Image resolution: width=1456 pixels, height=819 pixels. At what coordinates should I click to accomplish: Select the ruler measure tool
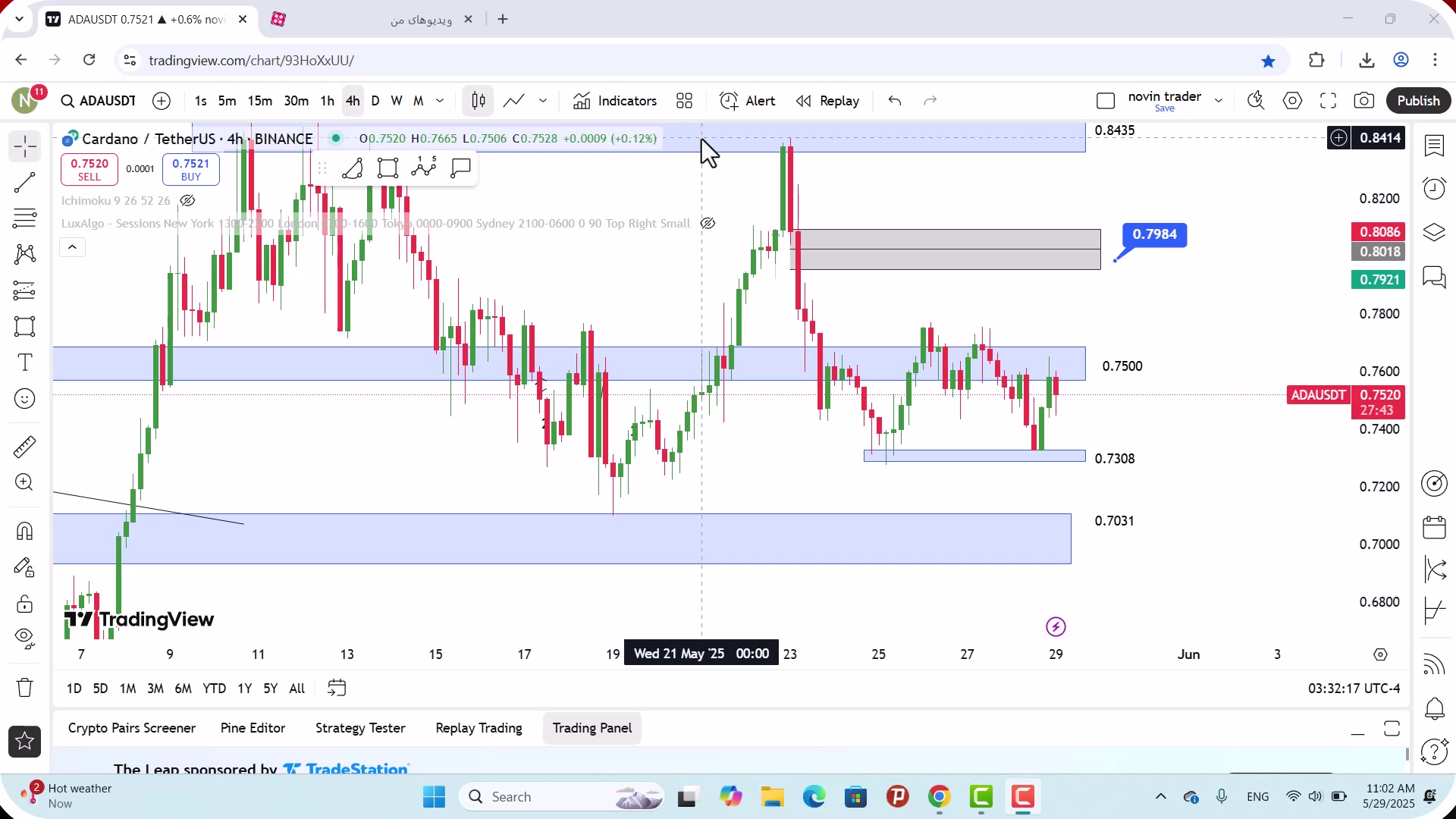click(x=25, y=447)
